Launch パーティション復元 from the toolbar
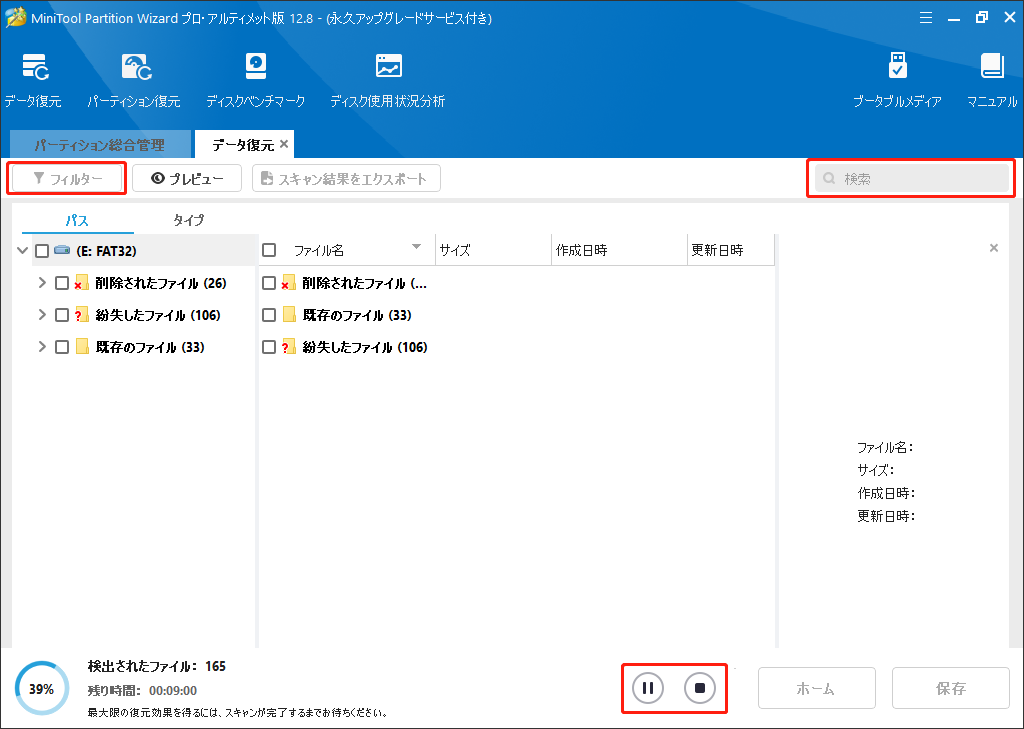 pyautogui.click(x=134, y=80)
